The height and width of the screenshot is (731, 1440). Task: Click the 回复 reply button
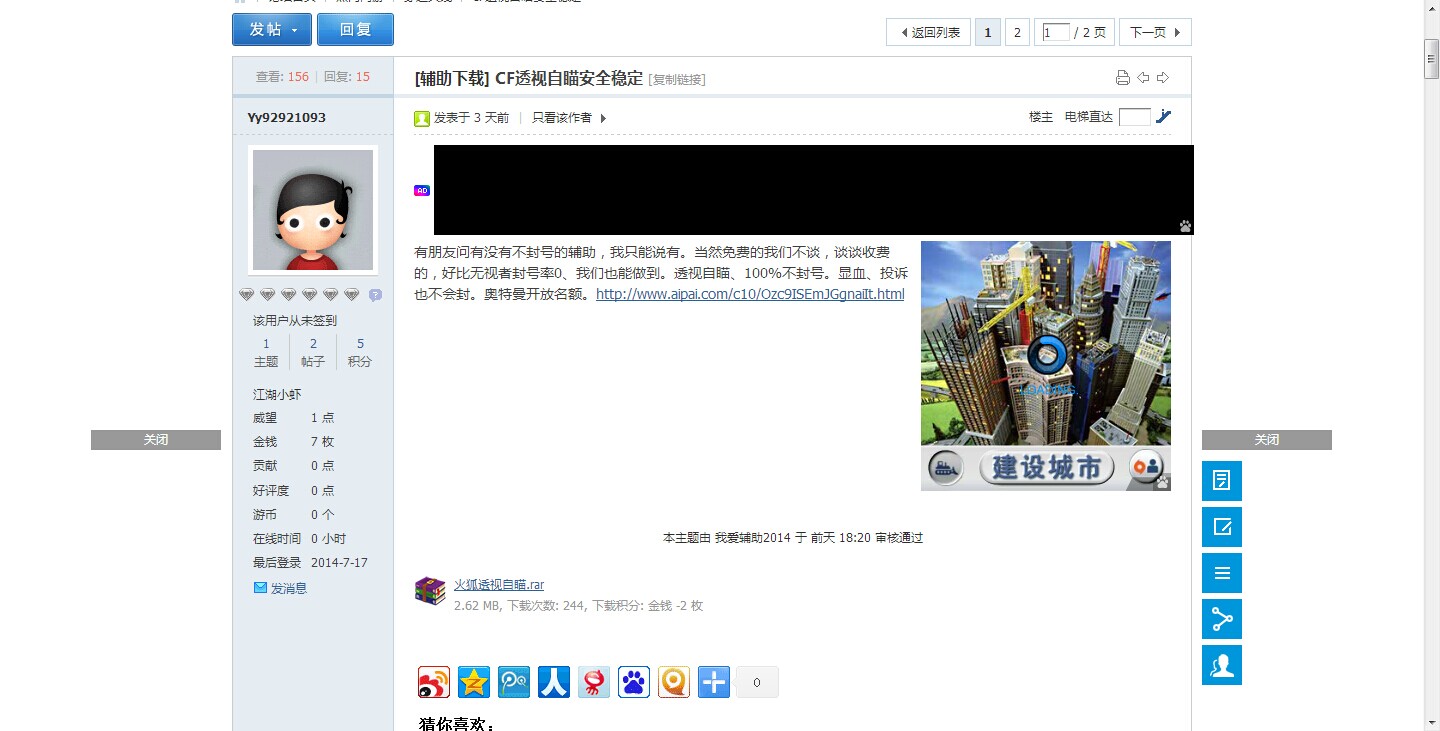[355, 30]
